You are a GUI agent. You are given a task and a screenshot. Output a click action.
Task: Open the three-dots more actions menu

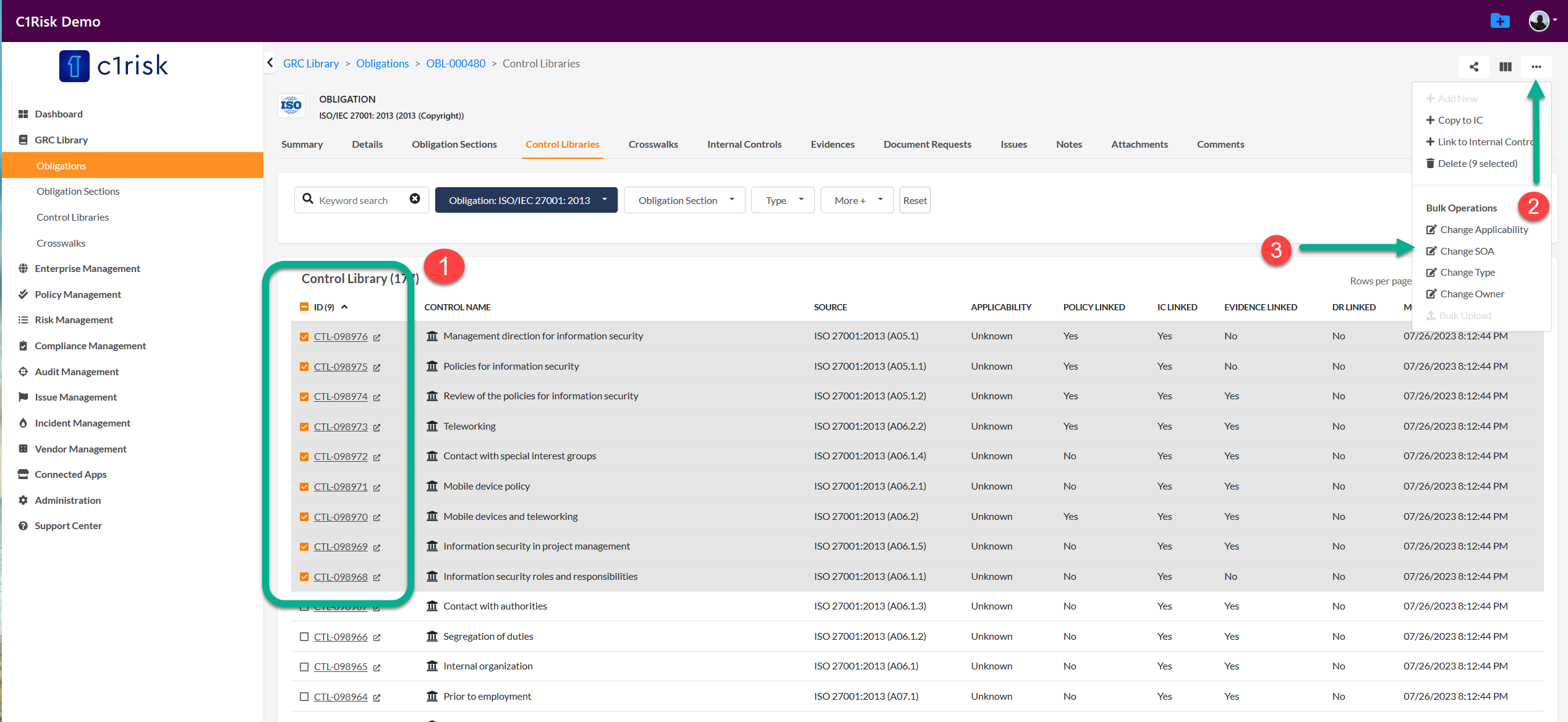[1536, 67]
